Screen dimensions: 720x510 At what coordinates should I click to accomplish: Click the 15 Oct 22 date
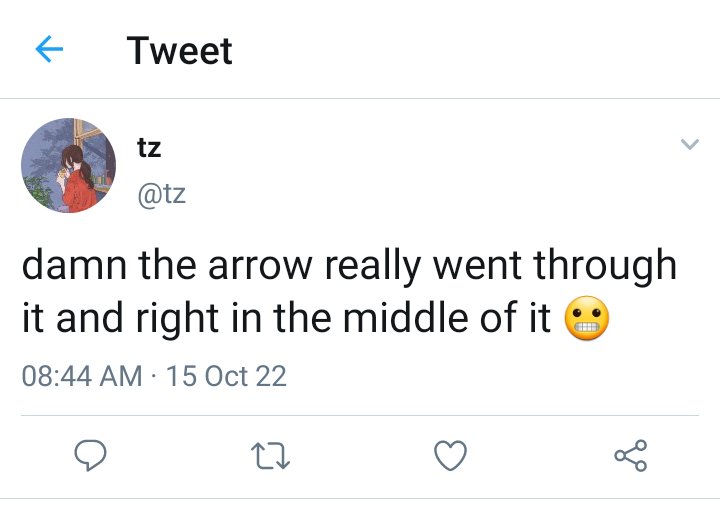[226, 376]
